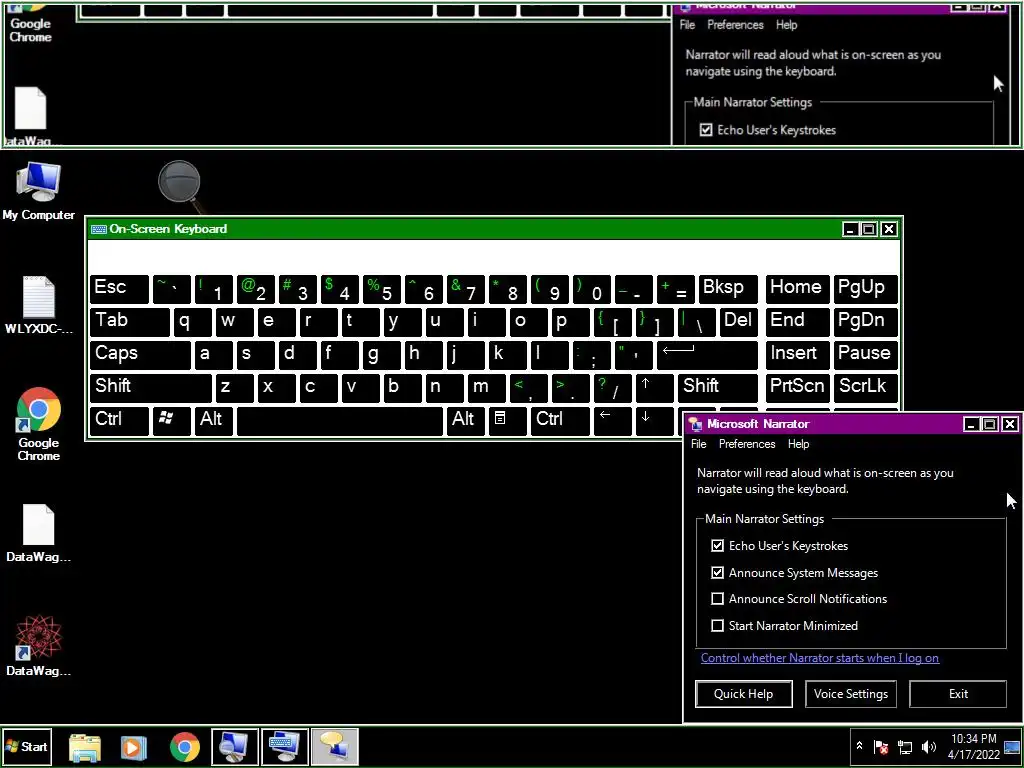
Task: Launch Windows Media Player from taskbar
Action: pyautogui.click(x=134, y=747)
